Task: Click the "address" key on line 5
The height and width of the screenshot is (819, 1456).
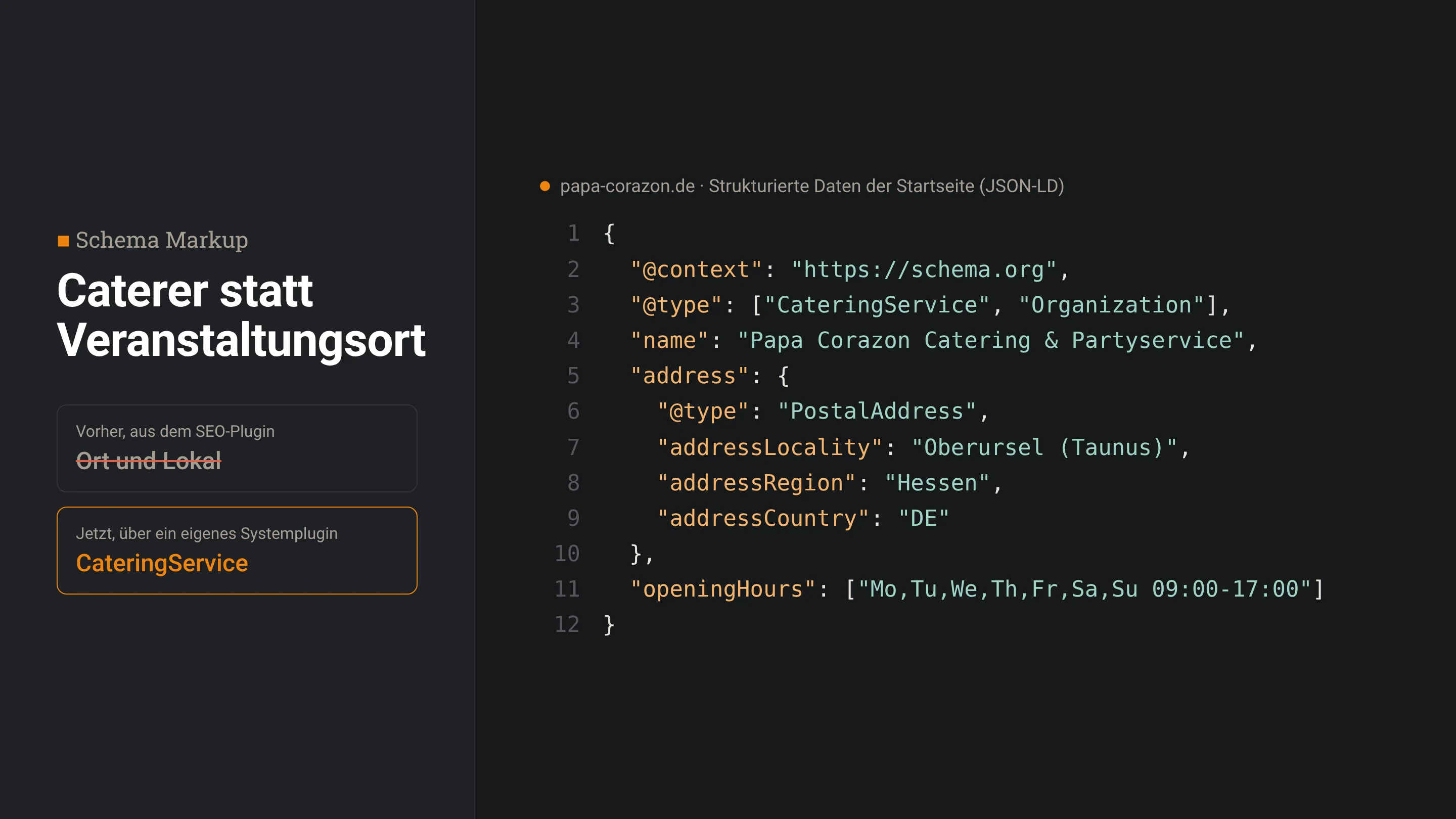Action: pyautogui.click(x=690, y=376)
